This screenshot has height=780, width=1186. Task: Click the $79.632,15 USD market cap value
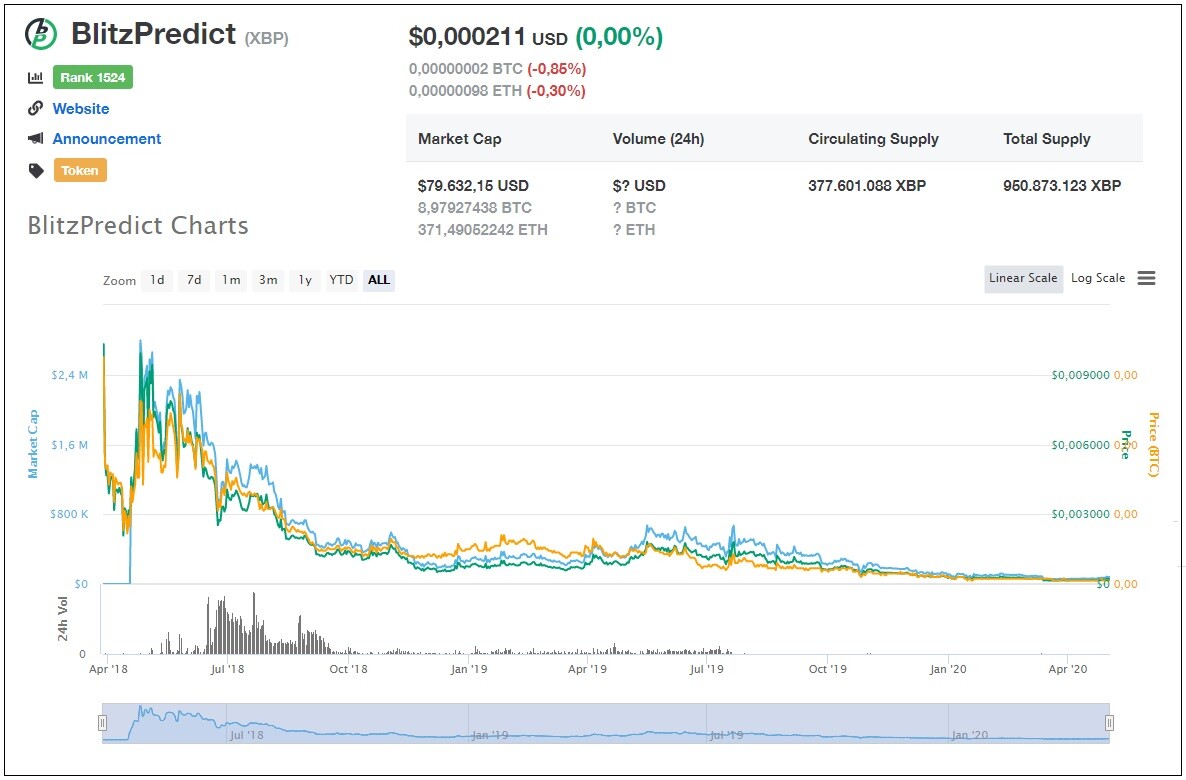tap(473, 185)
